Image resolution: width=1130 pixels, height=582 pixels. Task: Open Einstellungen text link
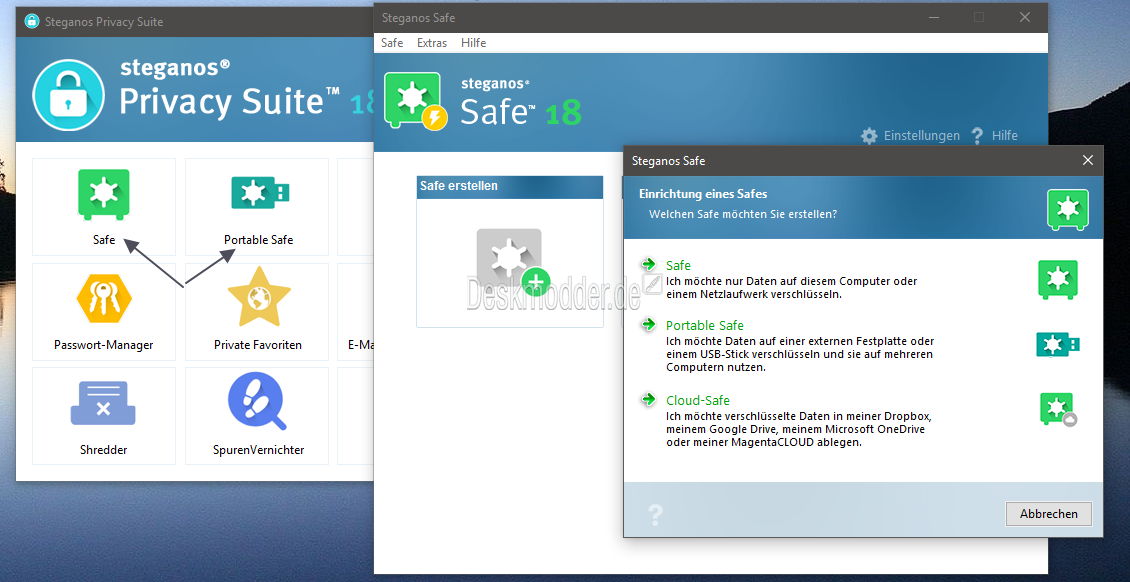click(x=922, y=135)
